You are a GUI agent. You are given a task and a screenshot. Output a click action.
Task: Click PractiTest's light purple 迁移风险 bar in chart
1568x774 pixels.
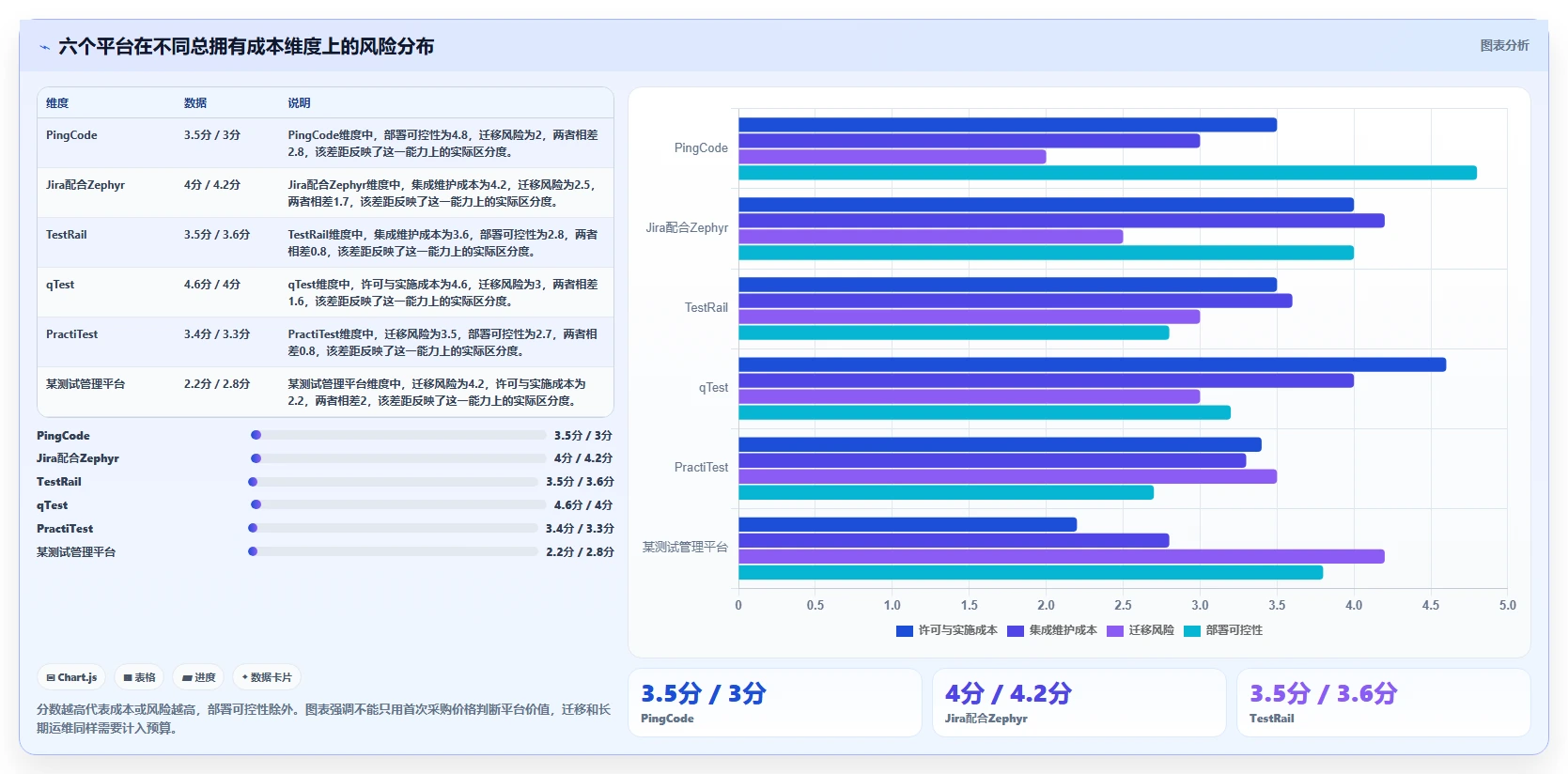pyautogui.click(x=1008, y=476)
